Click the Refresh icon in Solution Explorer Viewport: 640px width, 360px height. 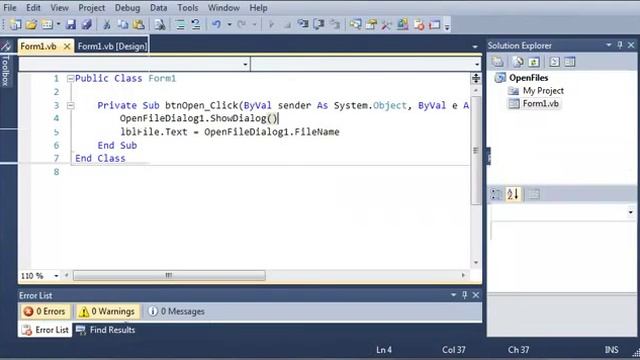[x=533, y=62]
